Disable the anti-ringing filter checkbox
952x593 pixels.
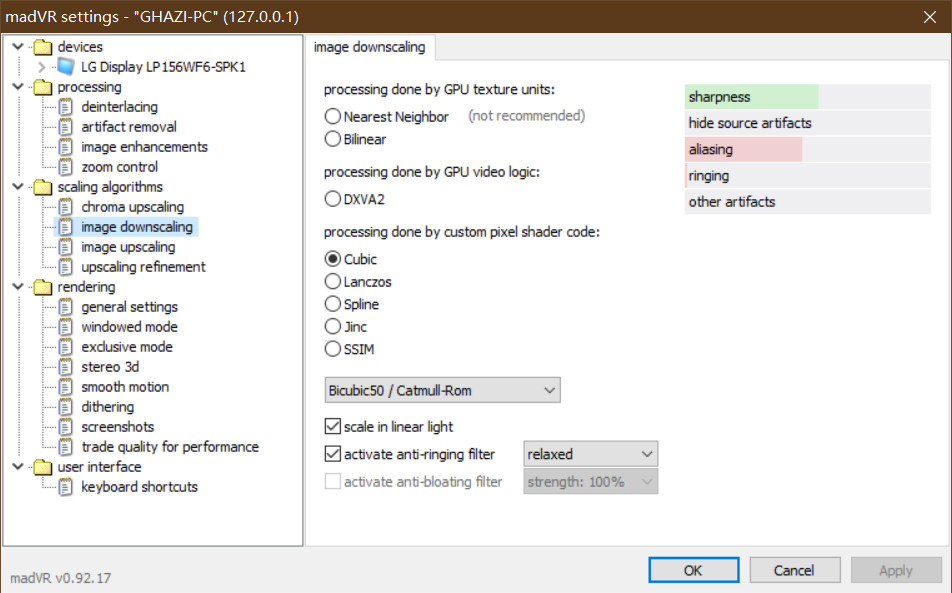333,453
